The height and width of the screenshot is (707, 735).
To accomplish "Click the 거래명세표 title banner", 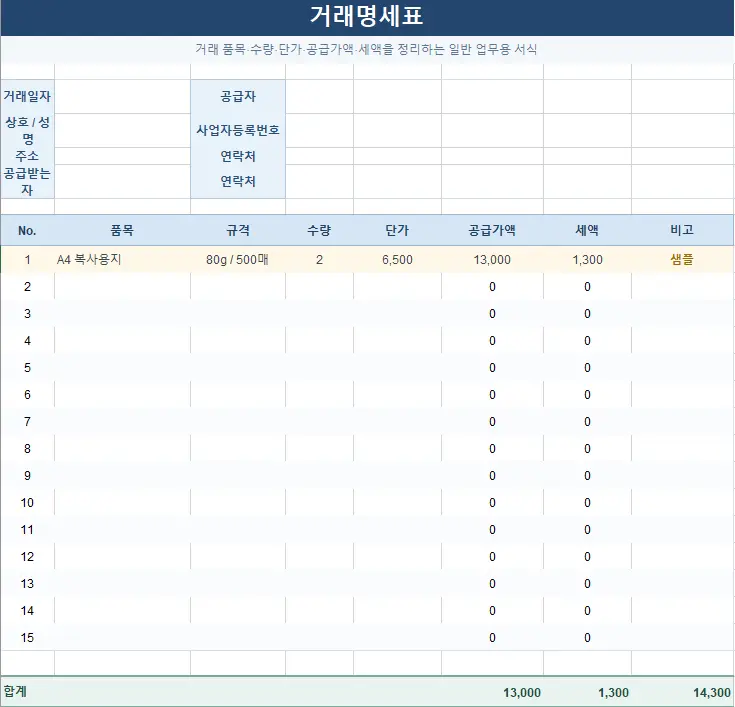I will (x=367, y=17).
